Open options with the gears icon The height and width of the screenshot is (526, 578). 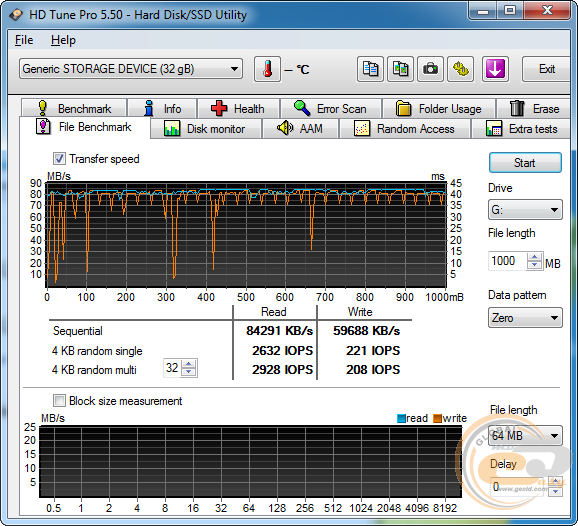click(x=460, y=69)
